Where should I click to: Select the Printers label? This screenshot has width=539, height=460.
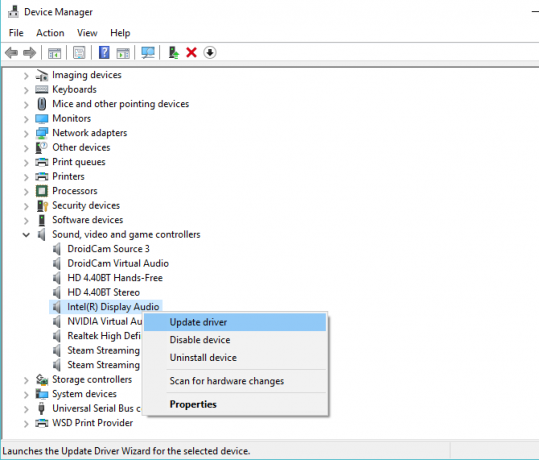point(68,176)
